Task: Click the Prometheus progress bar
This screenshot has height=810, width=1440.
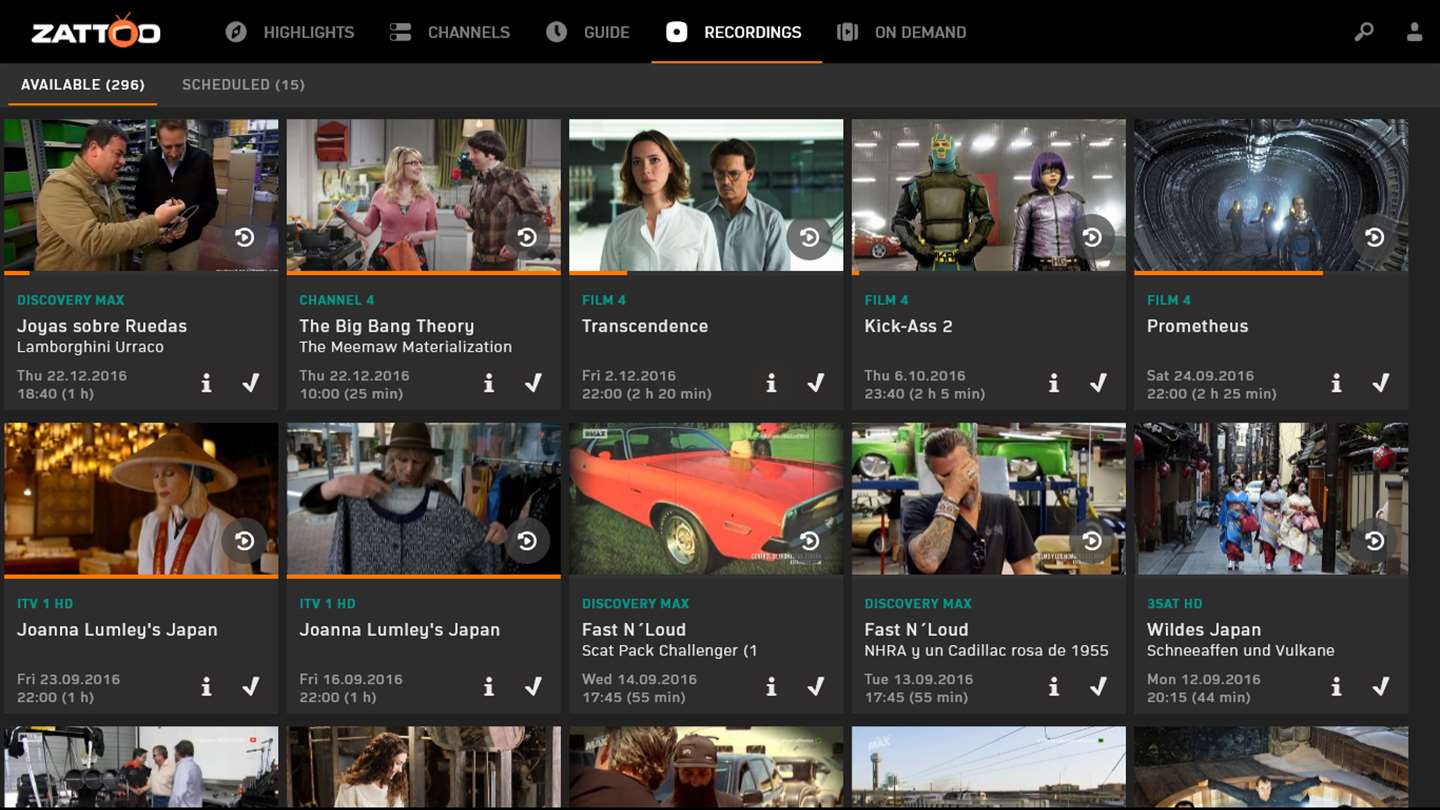Action: tap(1271, 272)
